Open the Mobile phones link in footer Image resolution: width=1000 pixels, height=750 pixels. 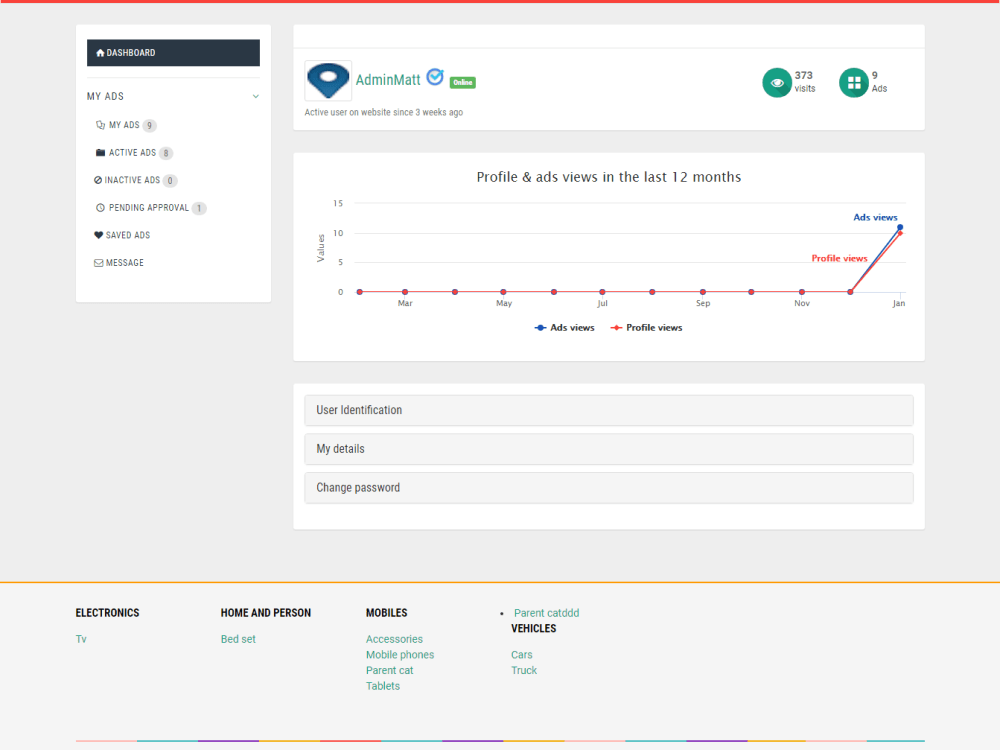point(400,654)
